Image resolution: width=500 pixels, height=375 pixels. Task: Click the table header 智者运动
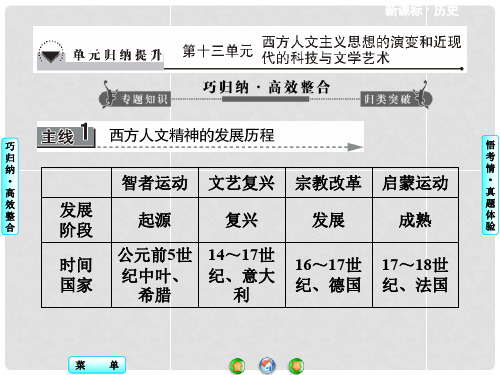(155, 183)
